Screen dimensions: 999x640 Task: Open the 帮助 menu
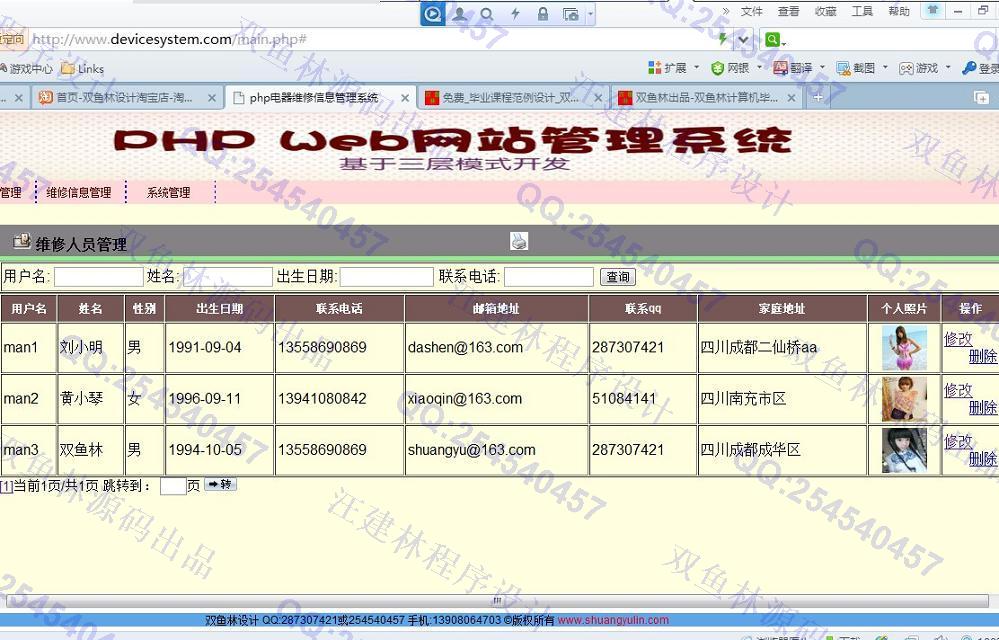click(x=899, y=11)
